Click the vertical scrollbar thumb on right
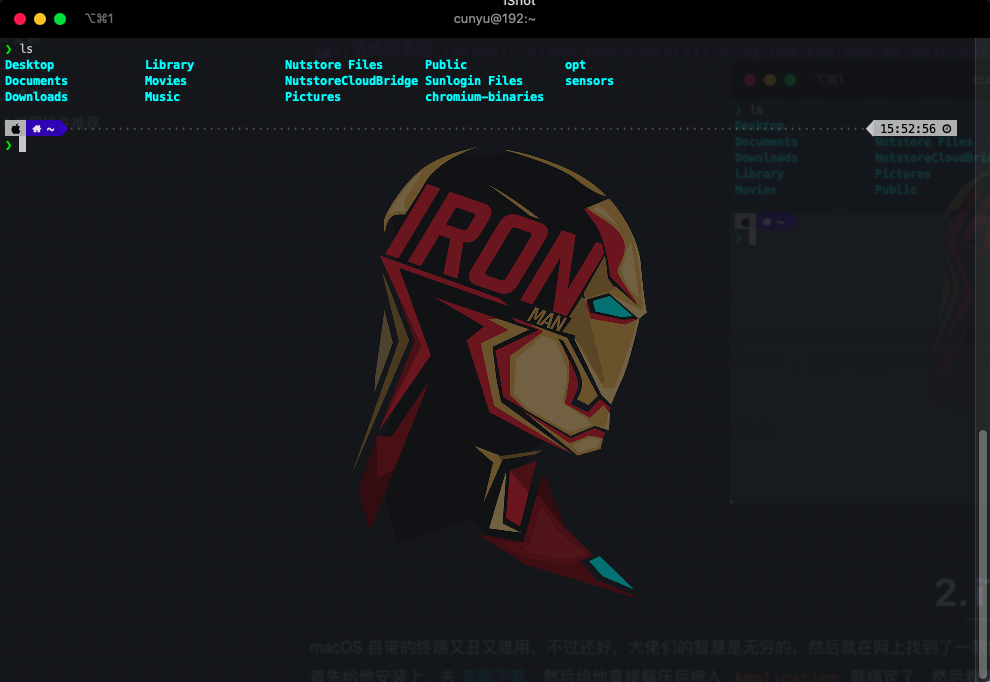The image size is (990, 682). (x=983, y=520)
